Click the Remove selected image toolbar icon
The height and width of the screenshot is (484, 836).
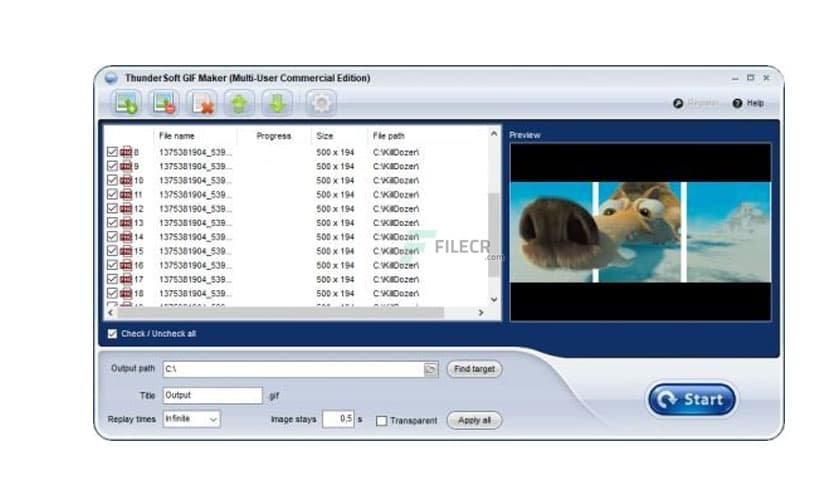click(164, 103)
